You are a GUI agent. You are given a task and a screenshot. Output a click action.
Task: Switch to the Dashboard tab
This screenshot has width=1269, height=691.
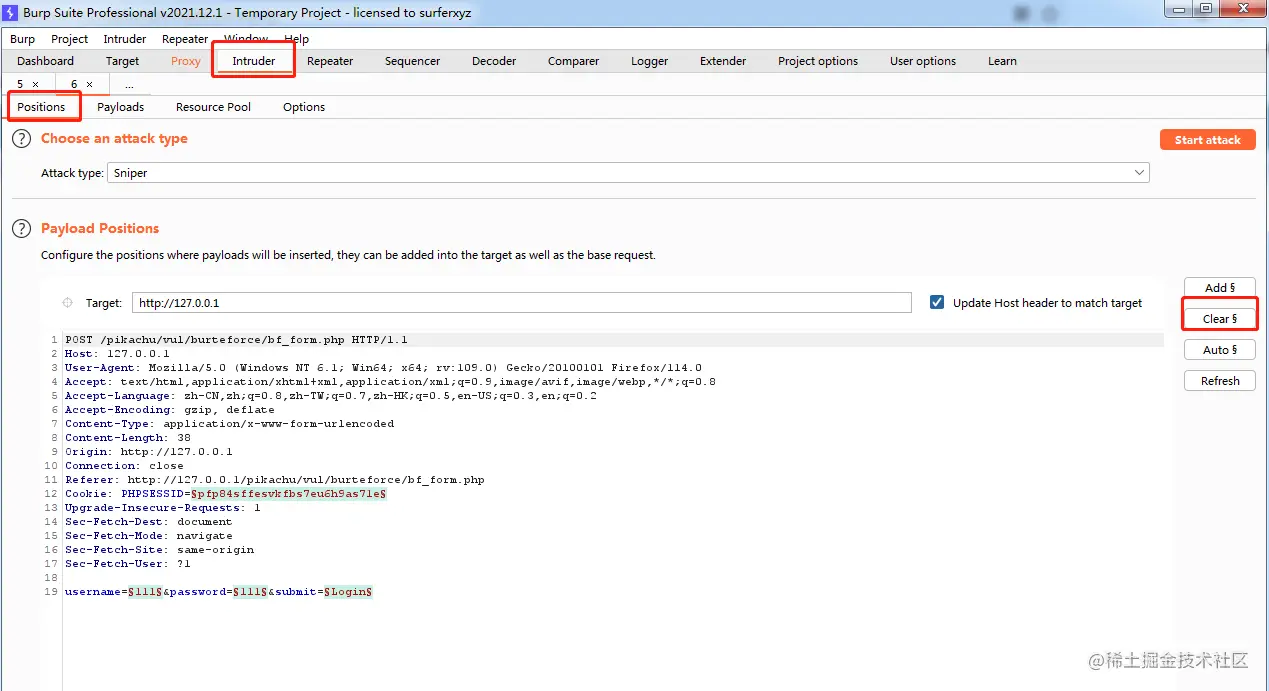(45, 61)
